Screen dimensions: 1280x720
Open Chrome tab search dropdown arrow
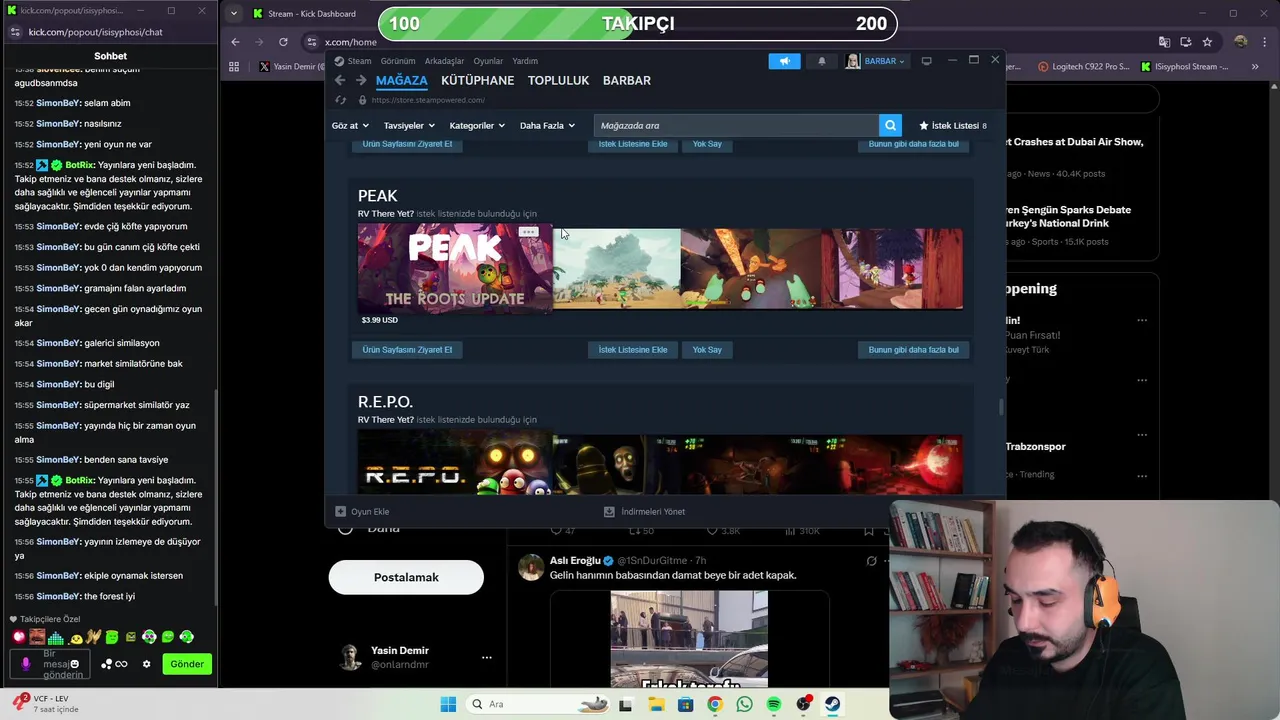point(233,13)
